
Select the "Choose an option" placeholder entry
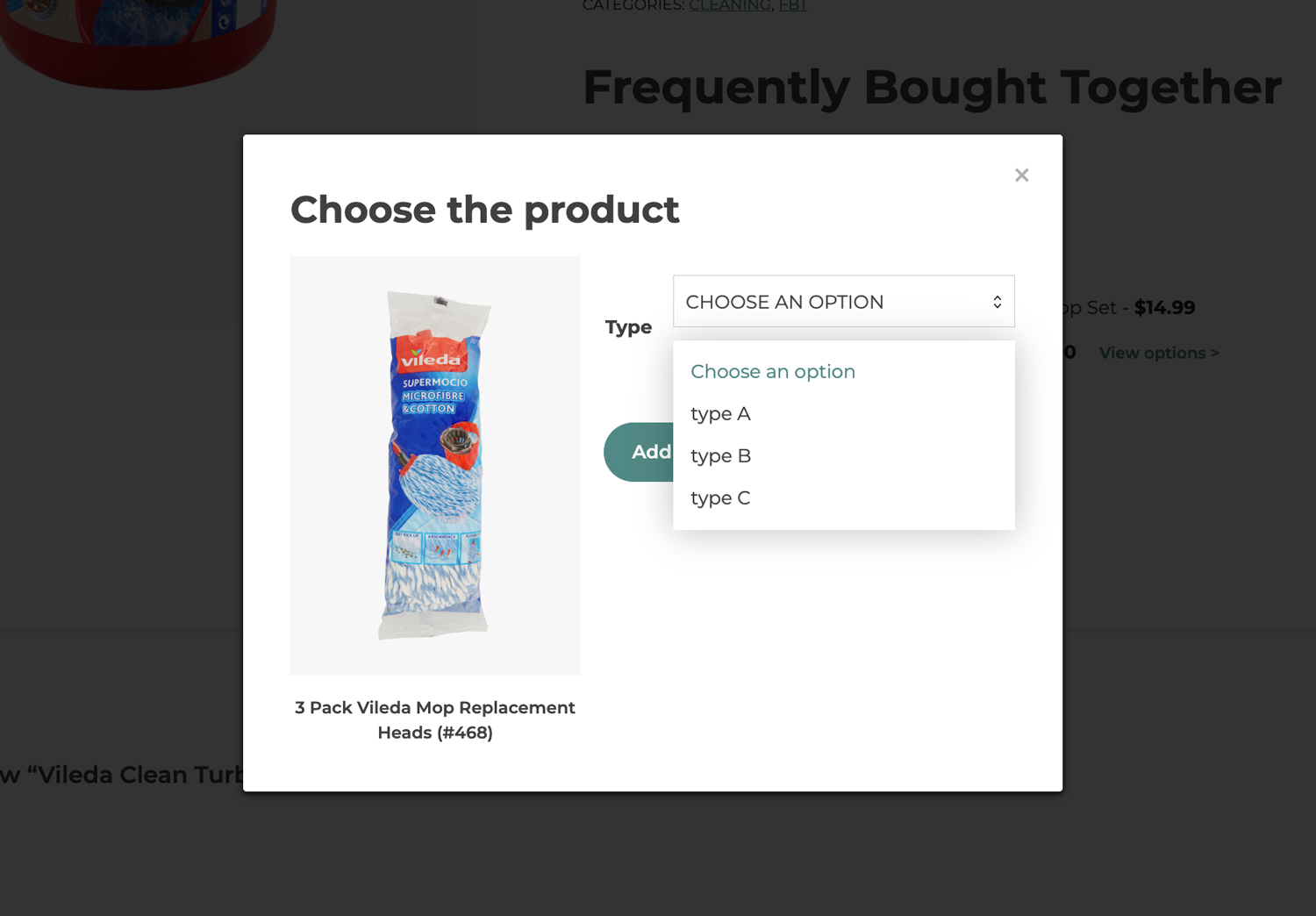[772, 372]
